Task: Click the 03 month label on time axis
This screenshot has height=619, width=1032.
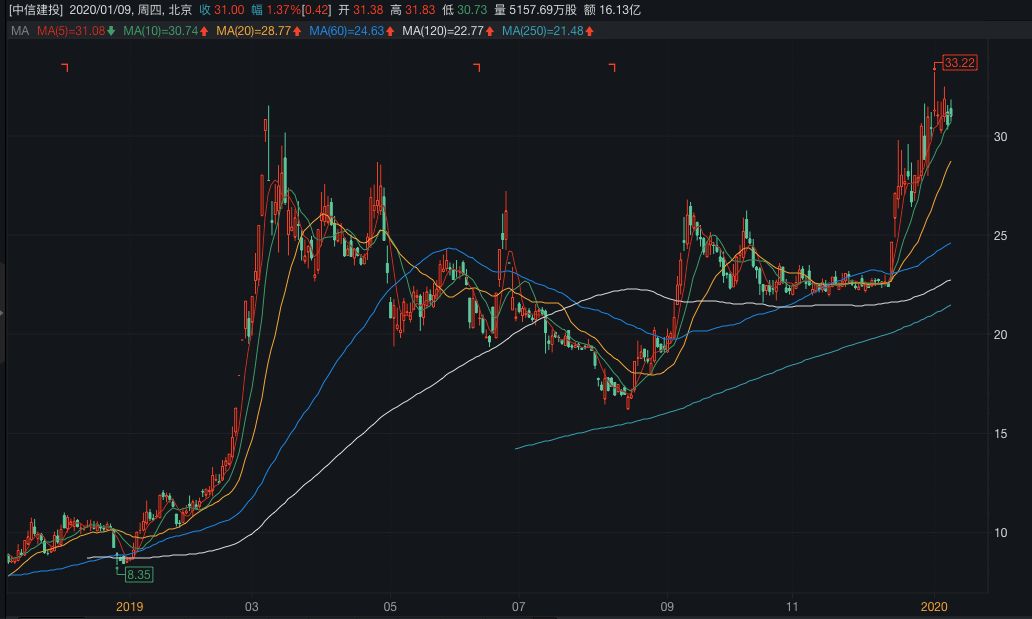Action: [251, 606]
